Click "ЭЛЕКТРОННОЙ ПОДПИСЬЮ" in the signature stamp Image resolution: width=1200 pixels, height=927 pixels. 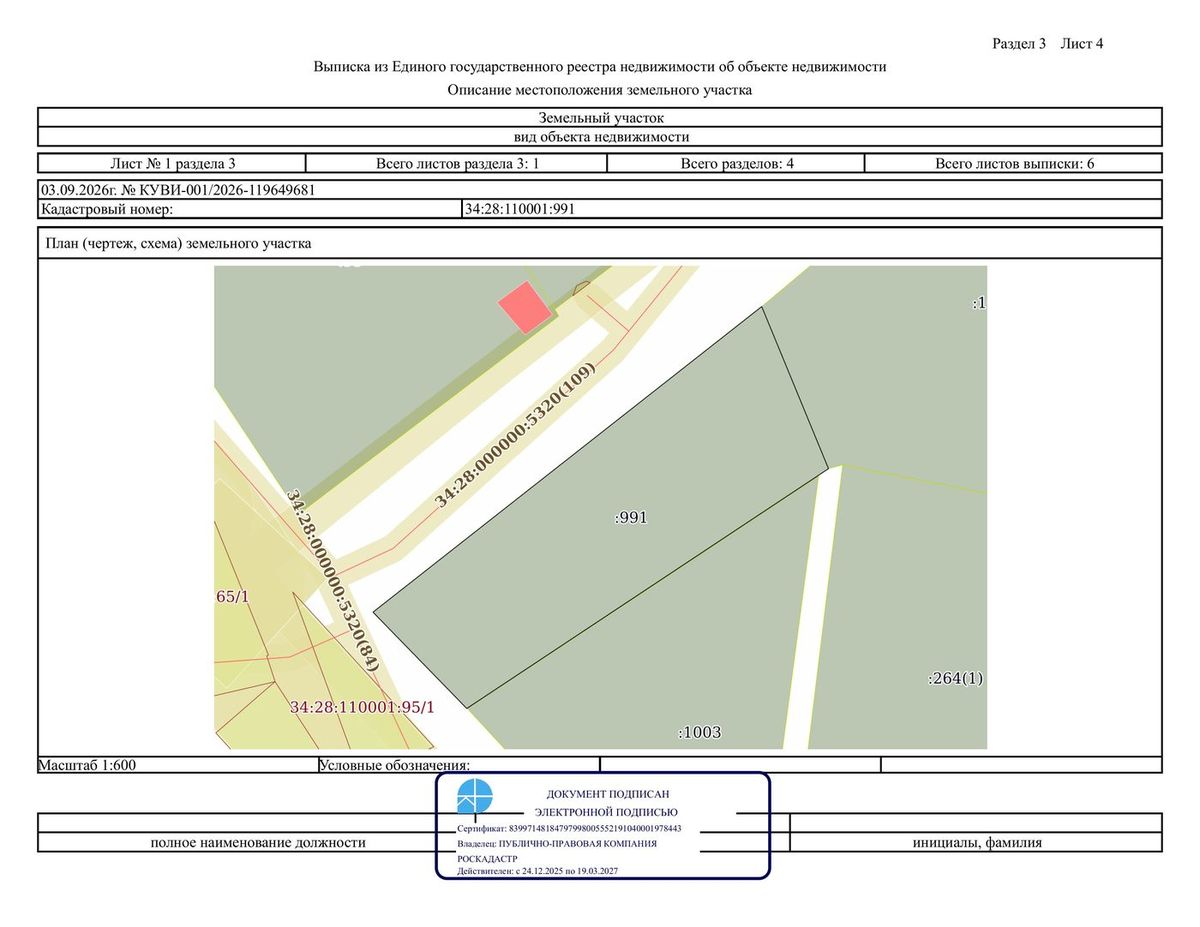606,812
